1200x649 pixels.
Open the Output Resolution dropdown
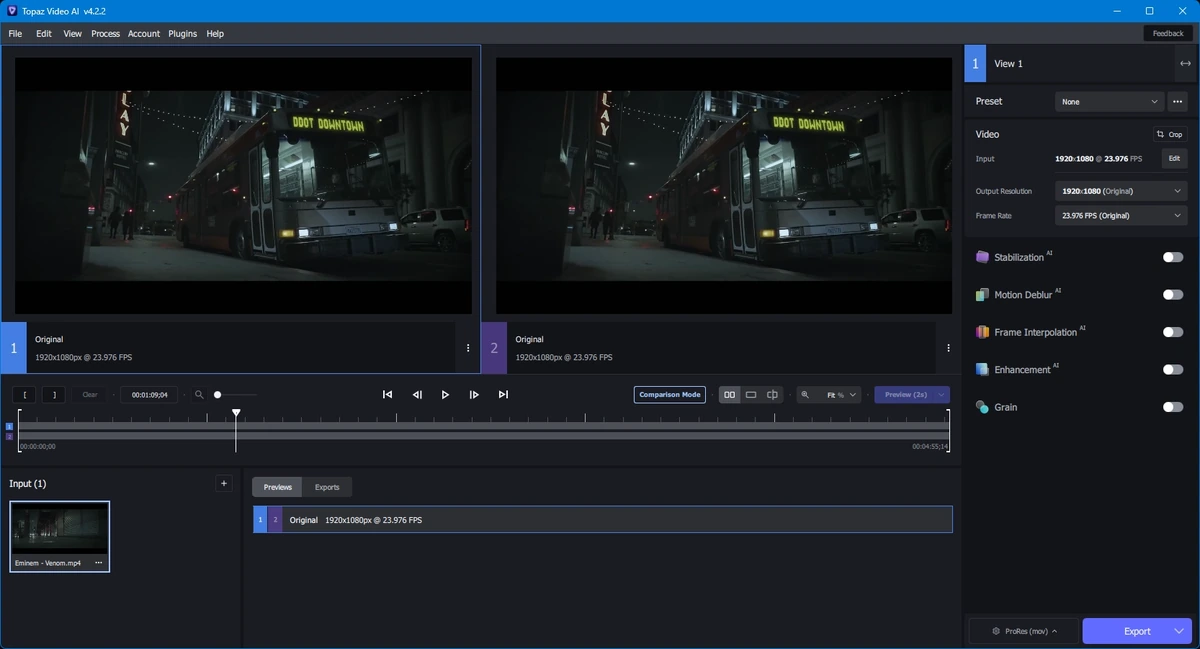pyautogui.click(x=1121, y=191)
